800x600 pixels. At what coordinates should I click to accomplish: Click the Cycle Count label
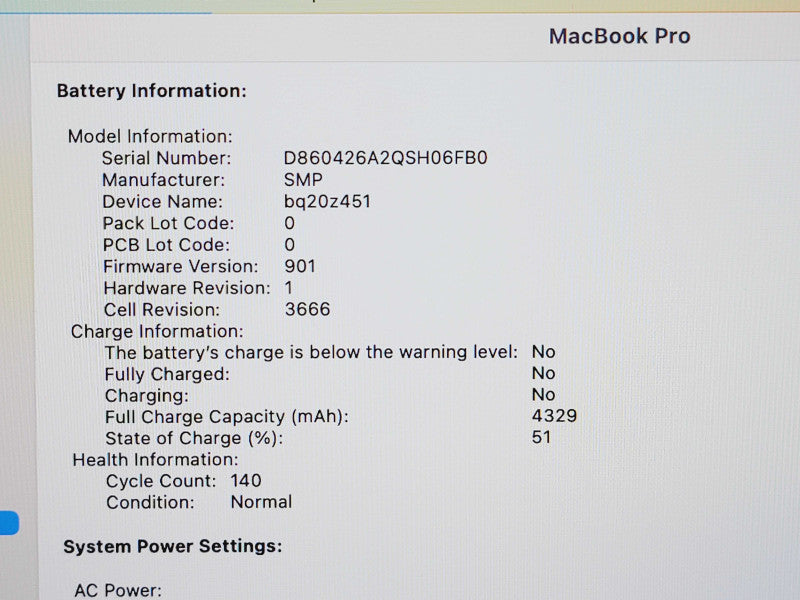(x=161, y=481)
